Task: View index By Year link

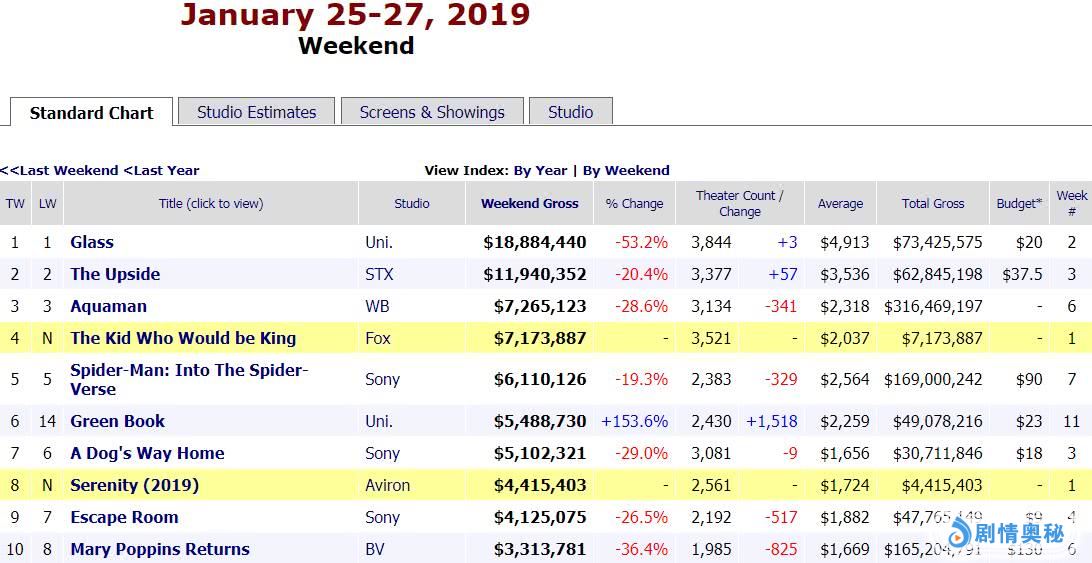Action: [540, 170]
